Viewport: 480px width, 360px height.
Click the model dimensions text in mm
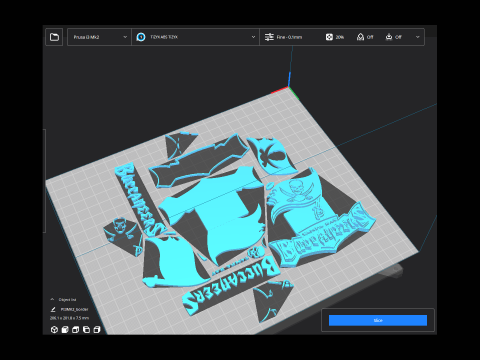point(69,318)
